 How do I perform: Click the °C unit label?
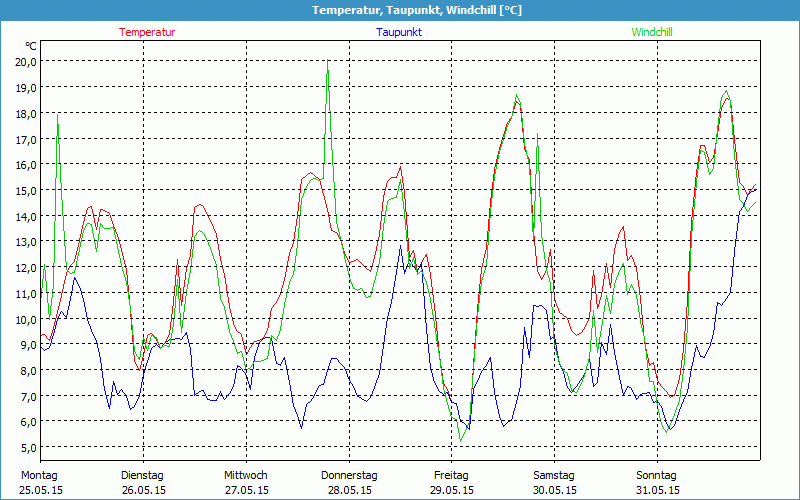[x=30, y=46]
